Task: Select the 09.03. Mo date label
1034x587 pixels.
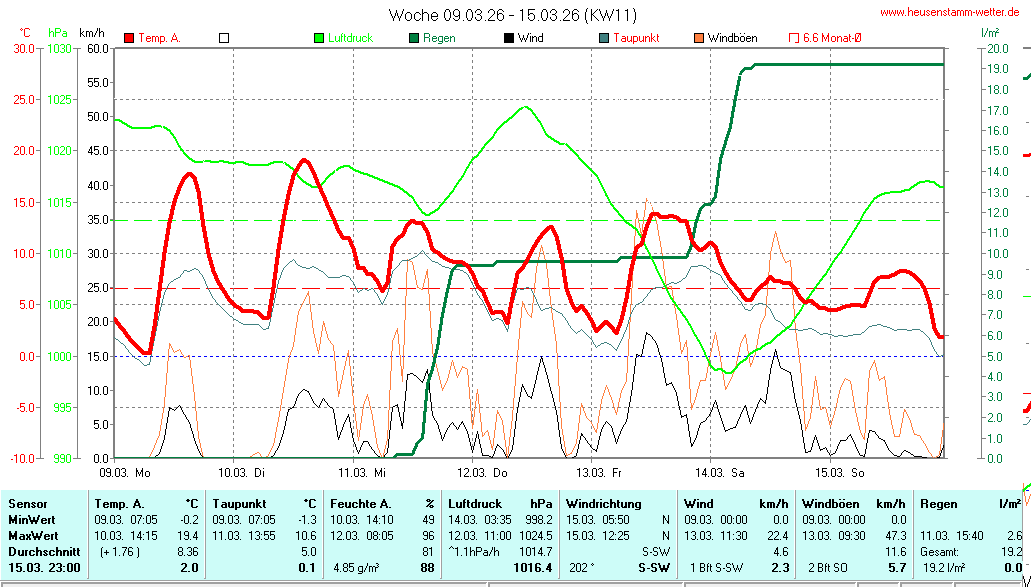Action: 125,472
